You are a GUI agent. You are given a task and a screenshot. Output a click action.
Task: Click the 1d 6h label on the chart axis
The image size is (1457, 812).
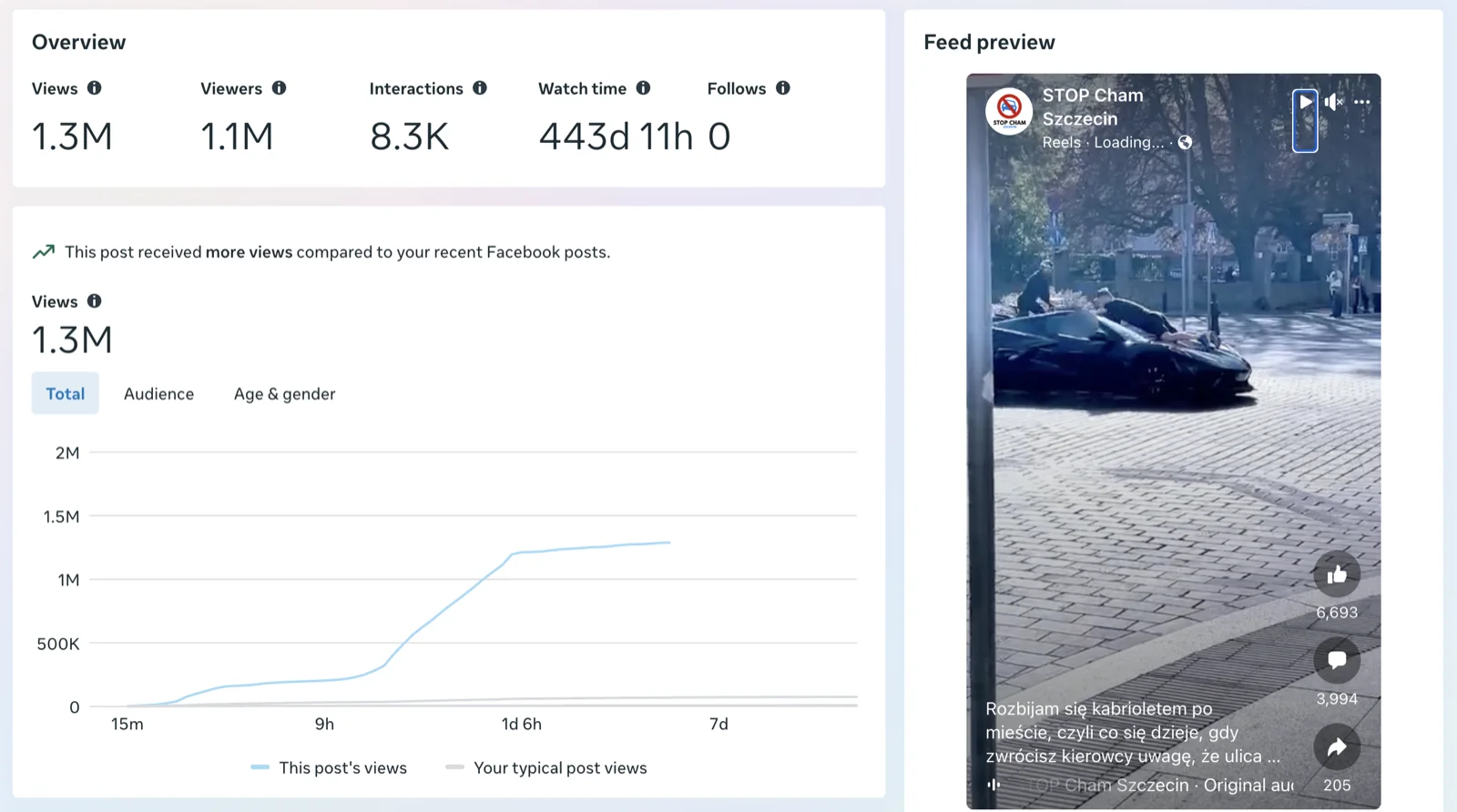click(x=522, y=725)
